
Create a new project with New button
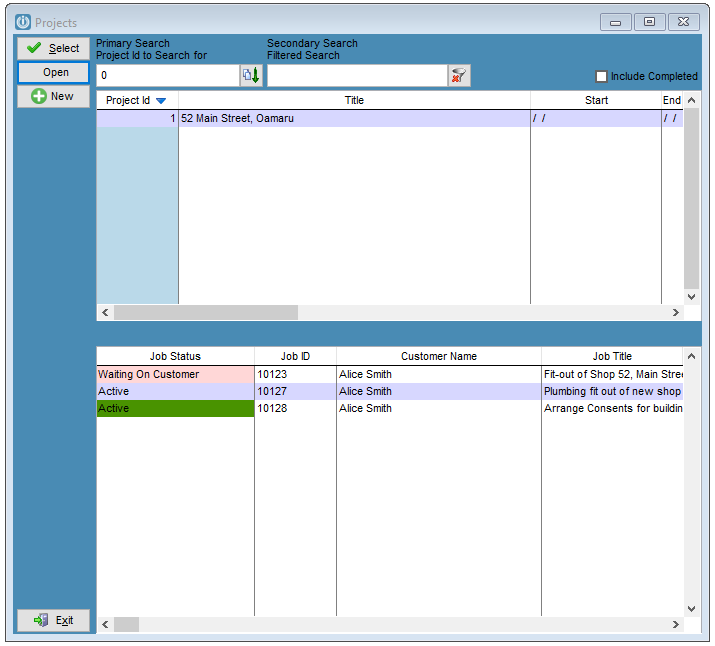click(53, 96)
